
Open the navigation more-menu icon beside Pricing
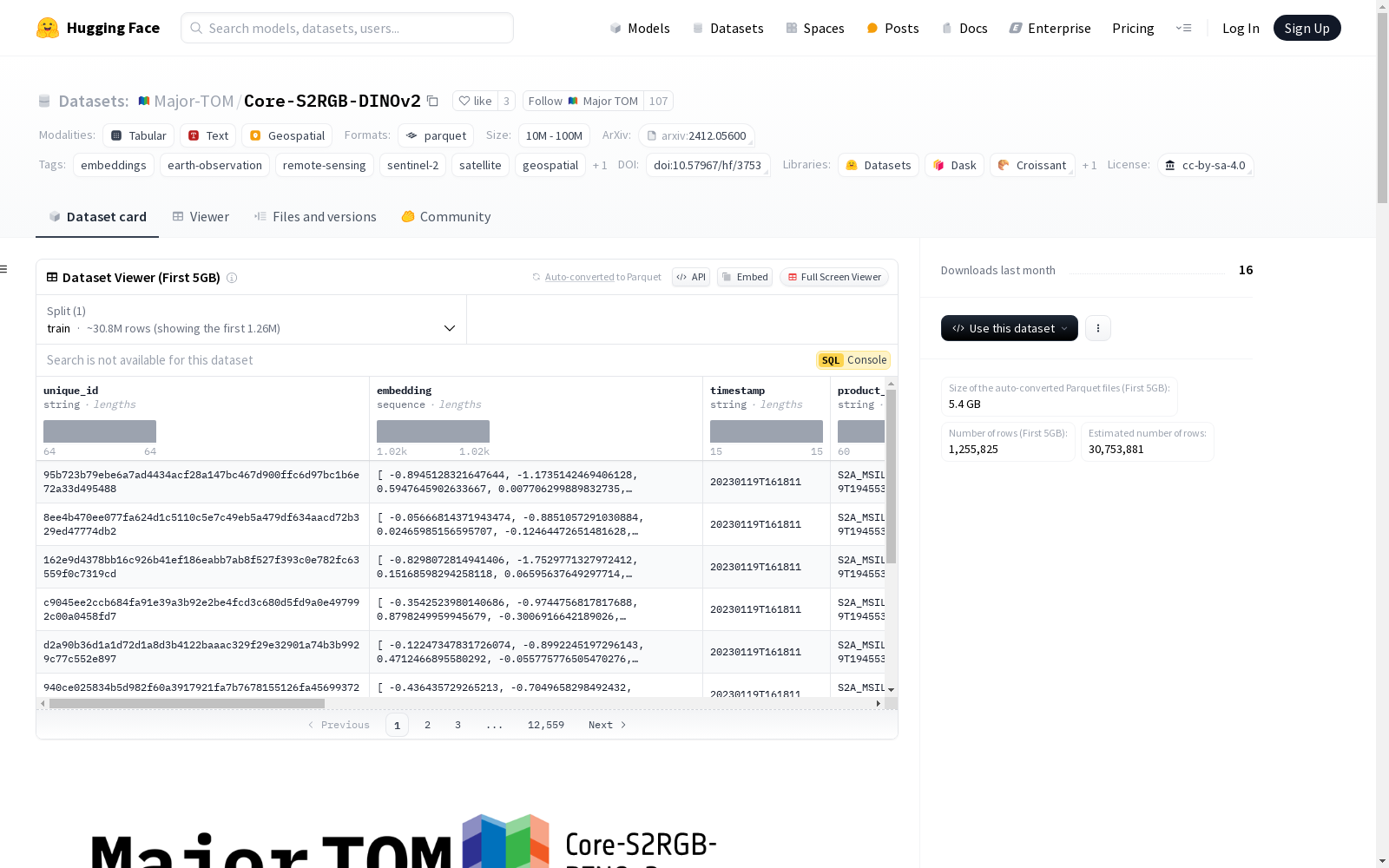point(1183,28)
